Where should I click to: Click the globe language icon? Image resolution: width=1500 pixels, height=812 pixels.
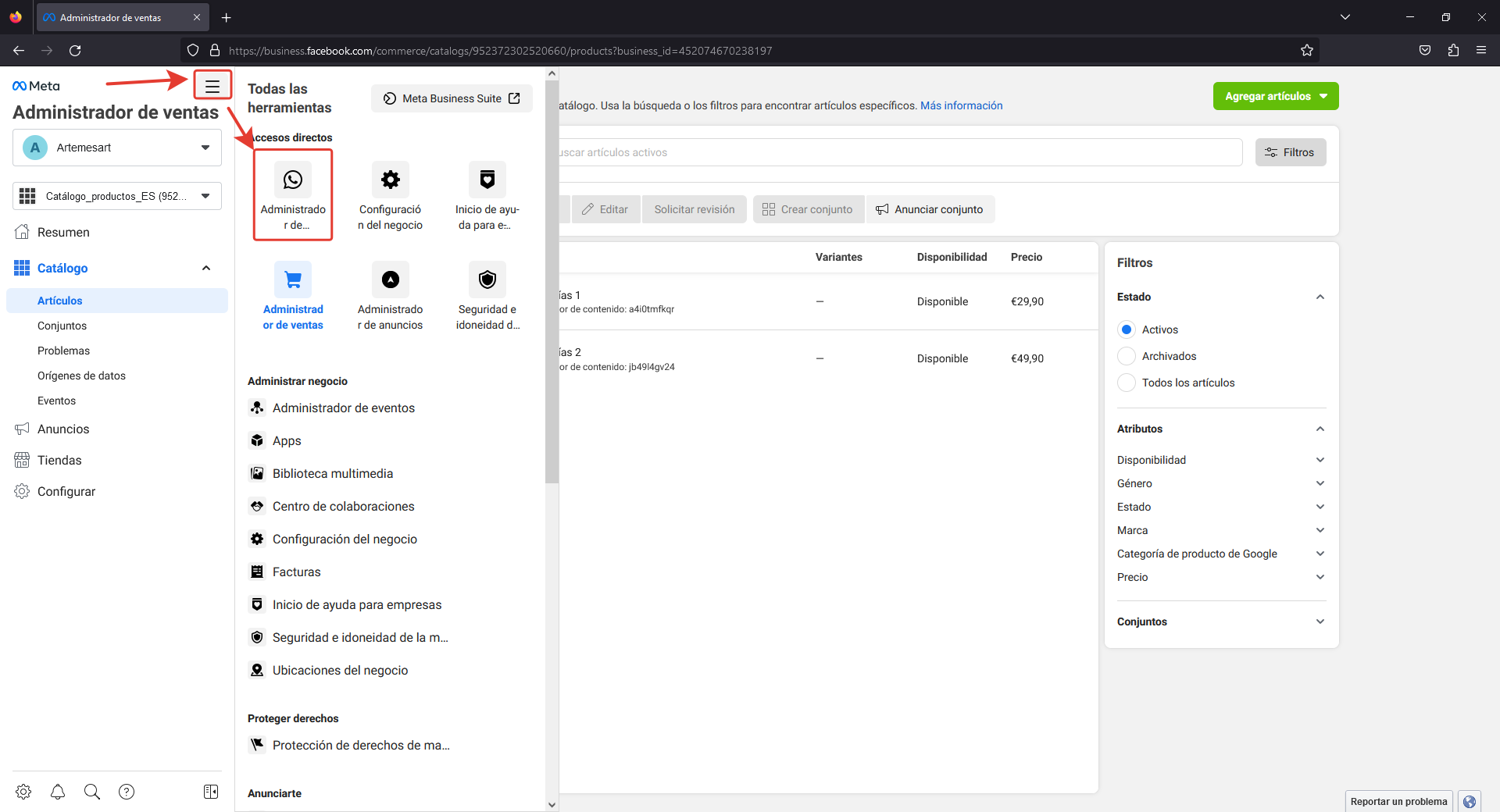(x=1470, y=802)
